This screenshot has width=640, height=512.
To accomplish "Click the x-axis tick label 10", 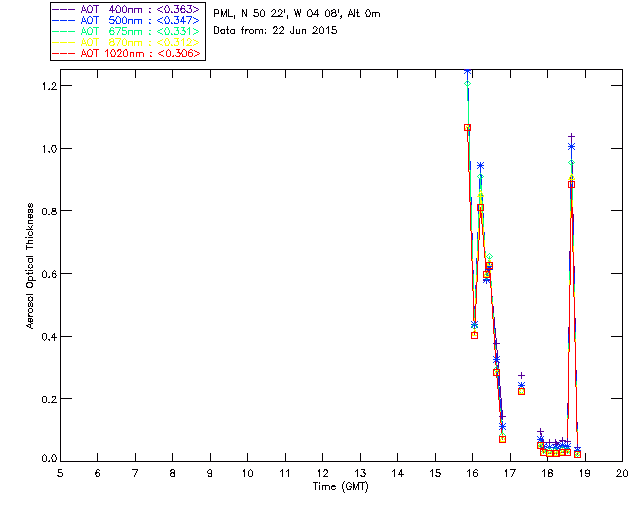I will click(x=247, y=473).
